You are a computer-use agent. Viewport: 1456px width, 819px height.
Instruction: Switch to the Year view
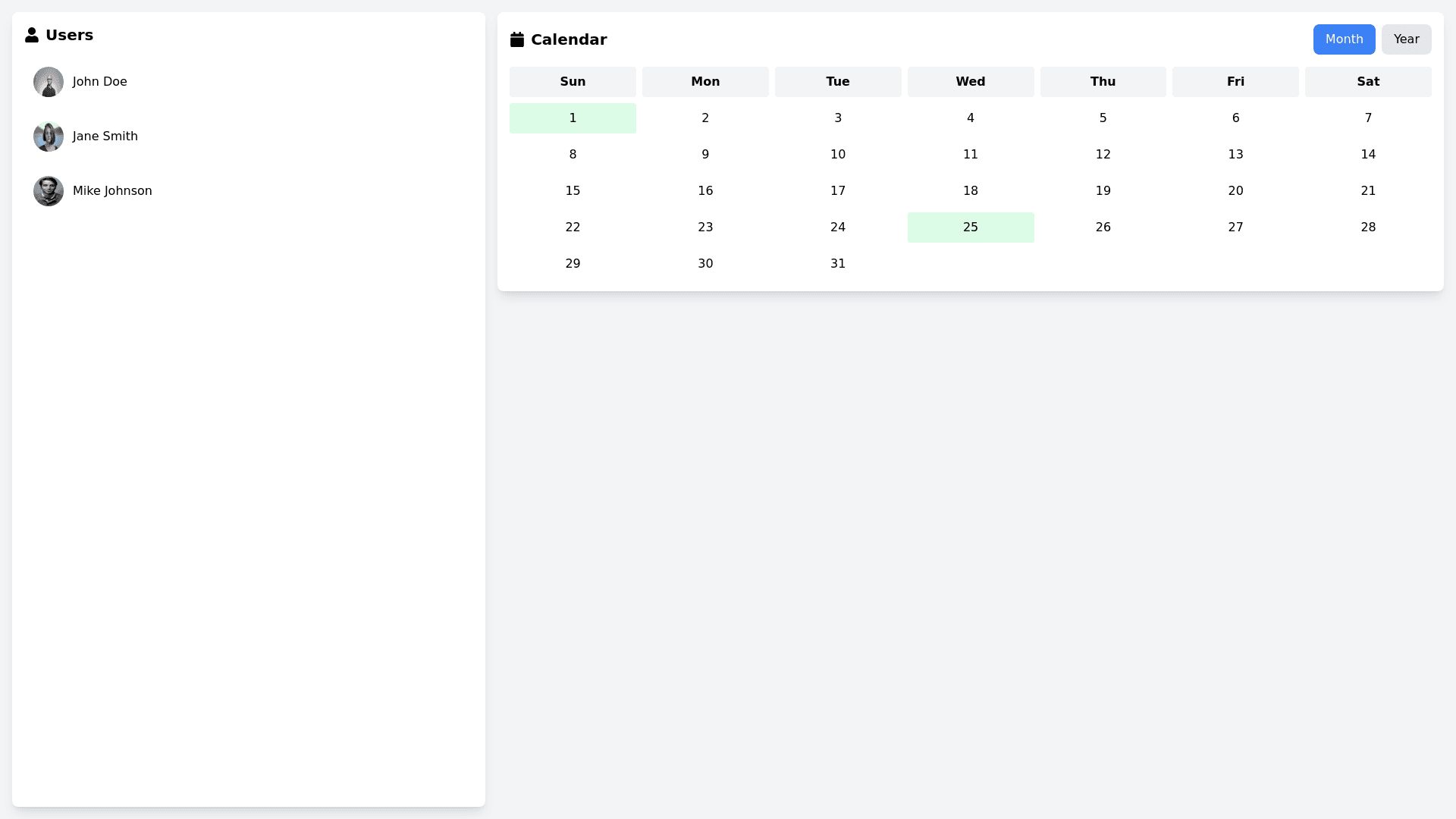pos(1406,39)
